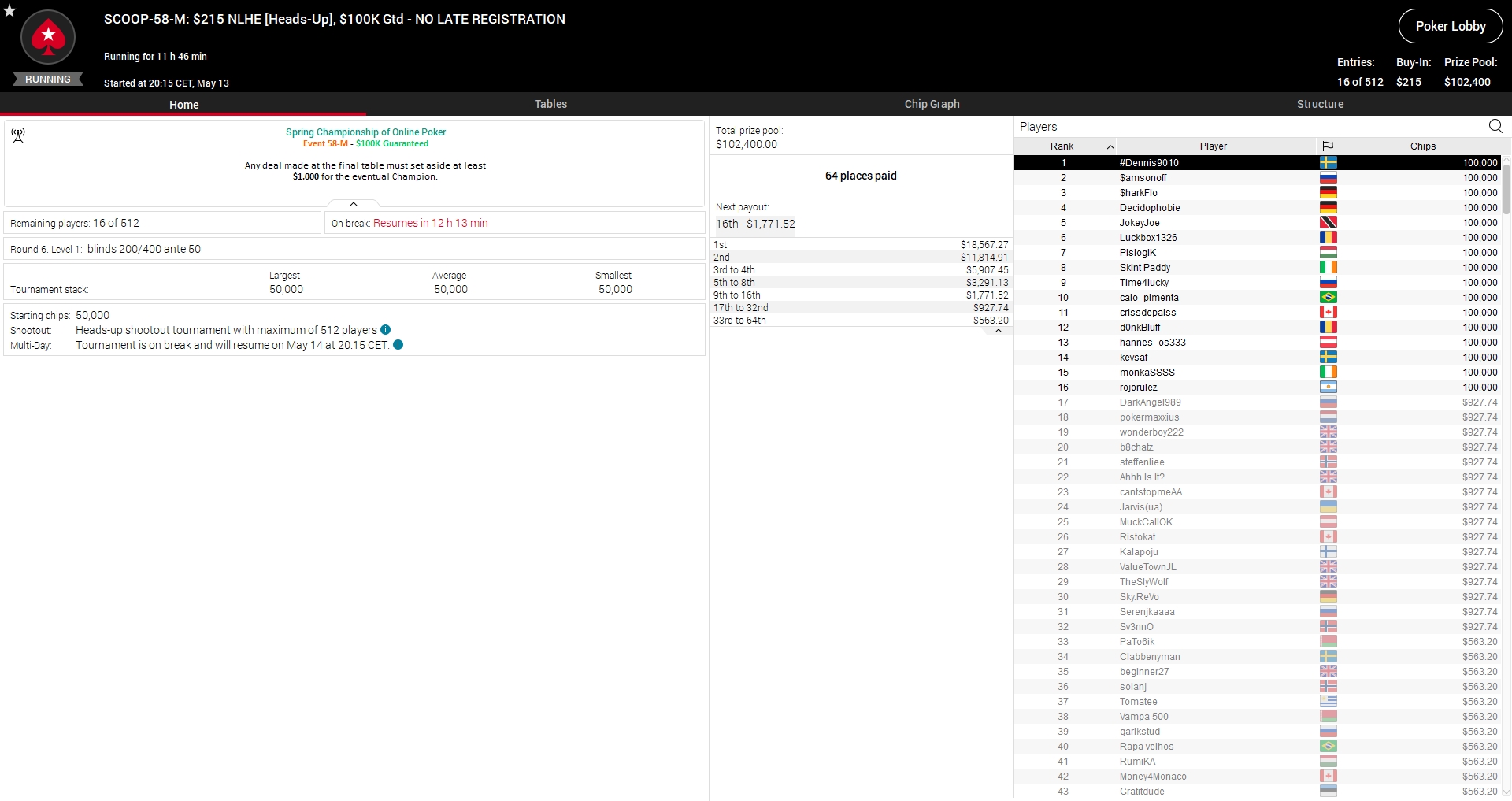Switch to the Home tab
The image size is (1512, 801).
point(183,104)
